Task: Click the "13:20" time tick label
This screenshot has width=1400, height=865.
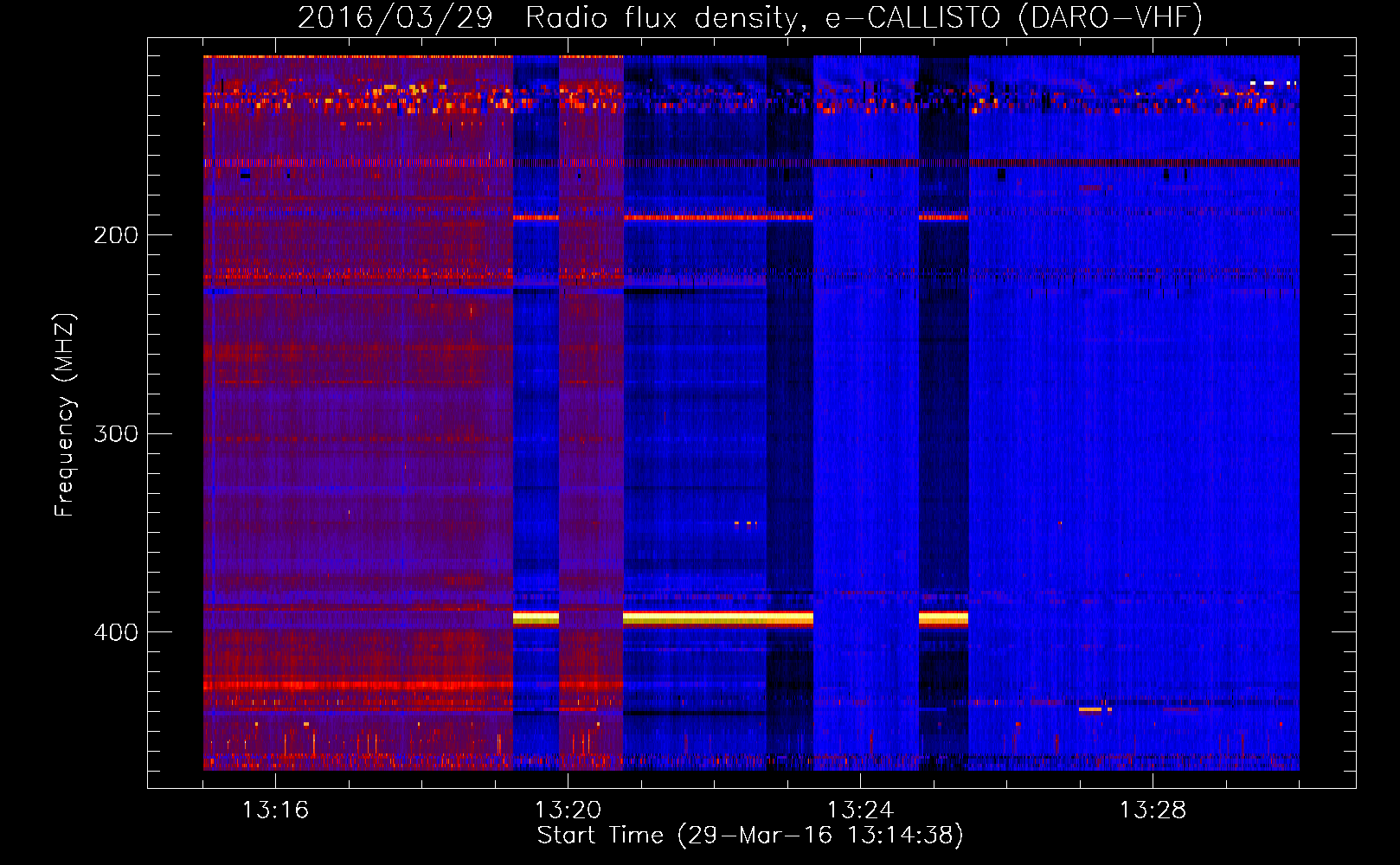Action: click(568, 811)
